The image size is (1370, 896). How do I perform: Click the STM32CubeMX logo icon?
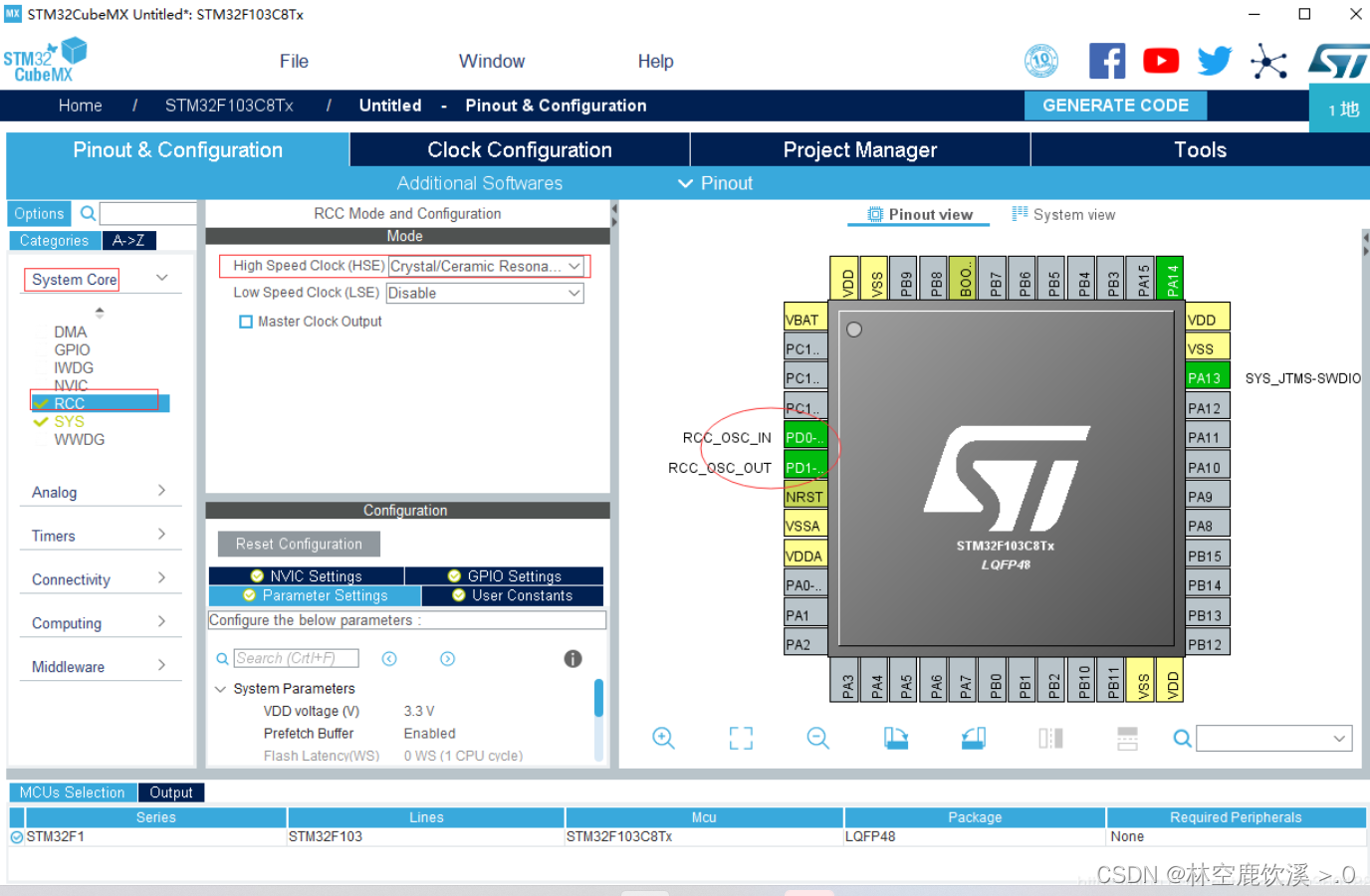point(45,60)
